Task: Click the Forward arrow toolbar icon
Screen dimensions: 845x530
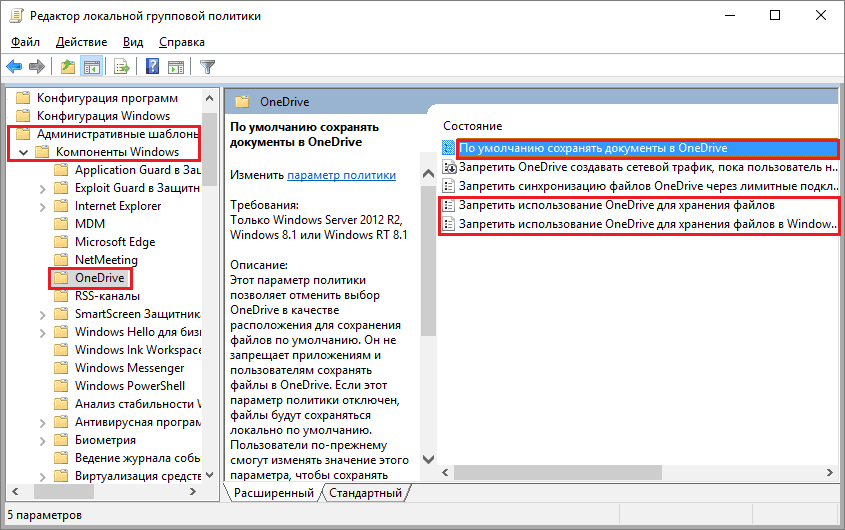Action: click(x=37, y=67)
